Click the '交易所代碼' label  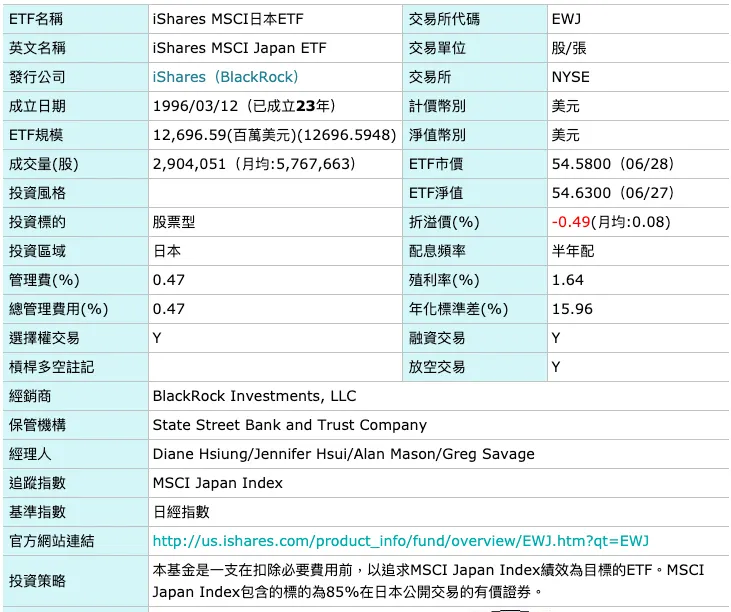click(444, 19)
